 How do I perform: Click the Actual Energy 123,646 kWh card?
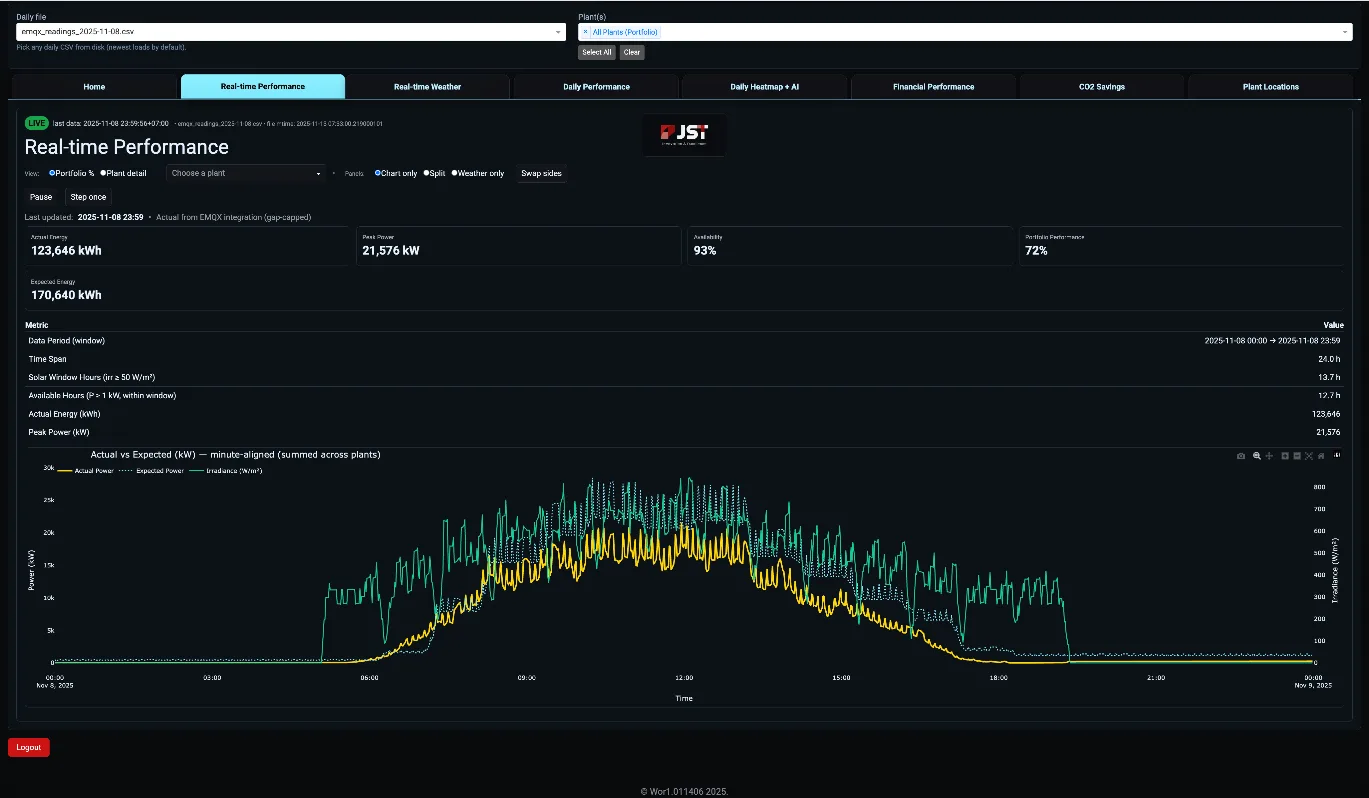(189, 245)
